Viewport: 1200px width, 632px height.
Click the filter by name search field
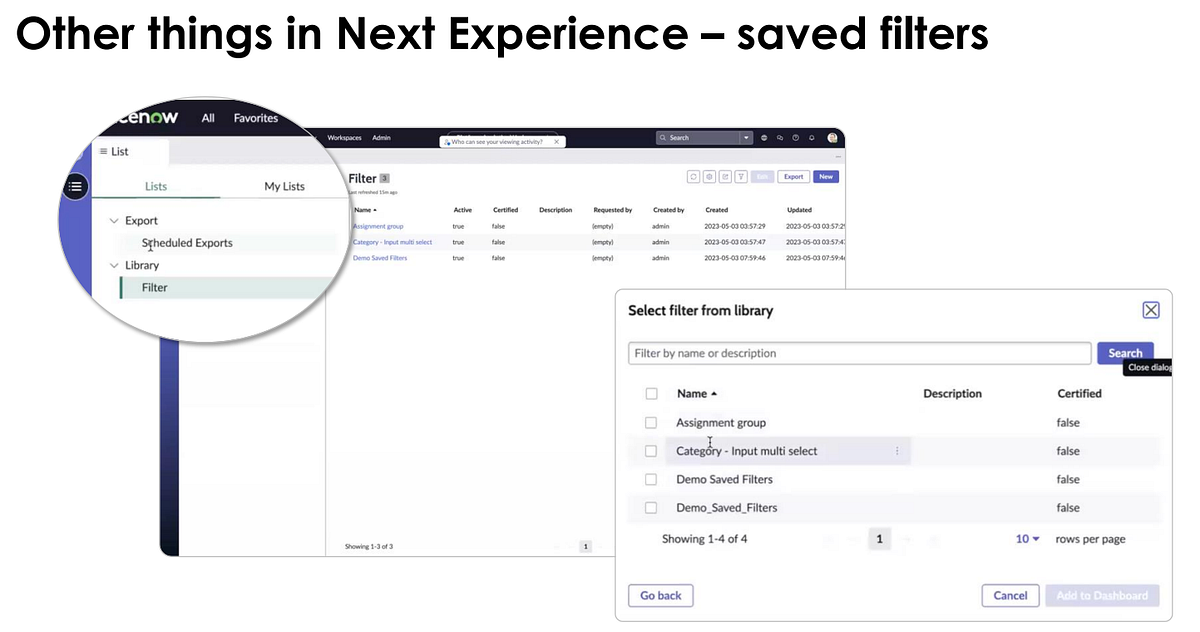859,353
